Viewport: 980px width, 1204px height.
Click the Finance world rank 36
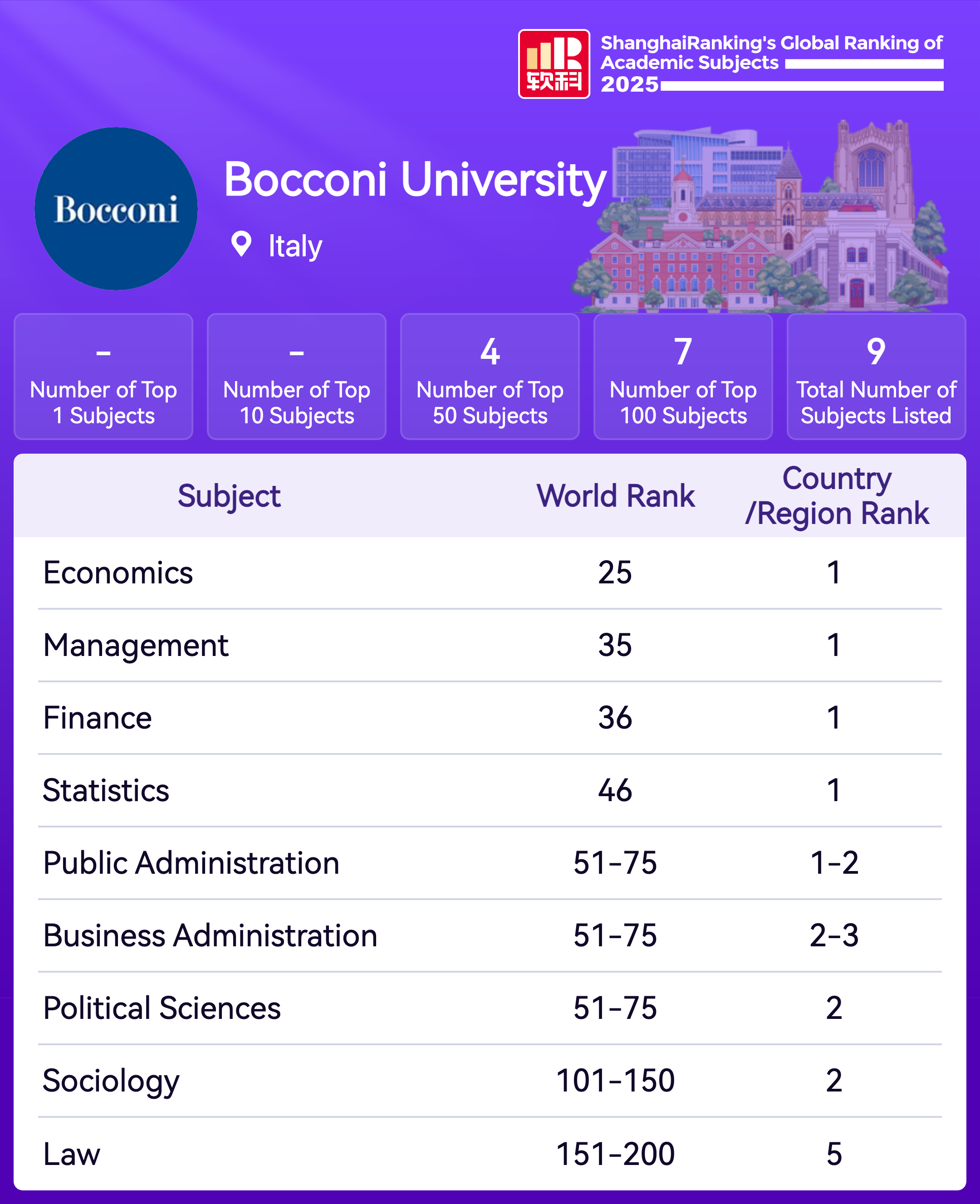615,718
